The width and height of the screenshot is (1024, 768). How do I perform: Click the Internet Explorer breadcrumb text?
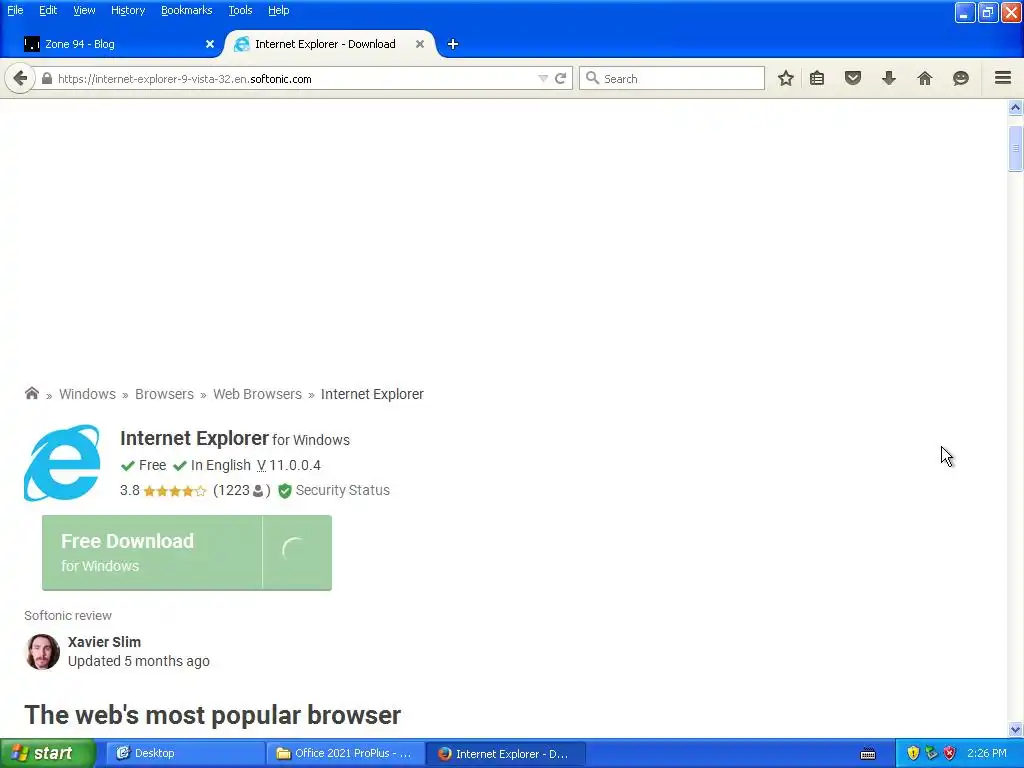(372, 394)
